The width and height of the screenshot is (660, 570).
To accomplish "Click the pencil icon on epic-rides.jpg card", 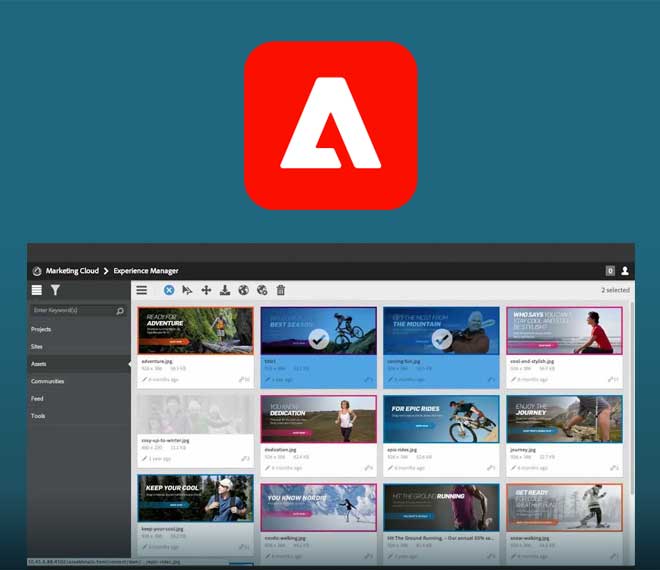I will tap(390, 468).
